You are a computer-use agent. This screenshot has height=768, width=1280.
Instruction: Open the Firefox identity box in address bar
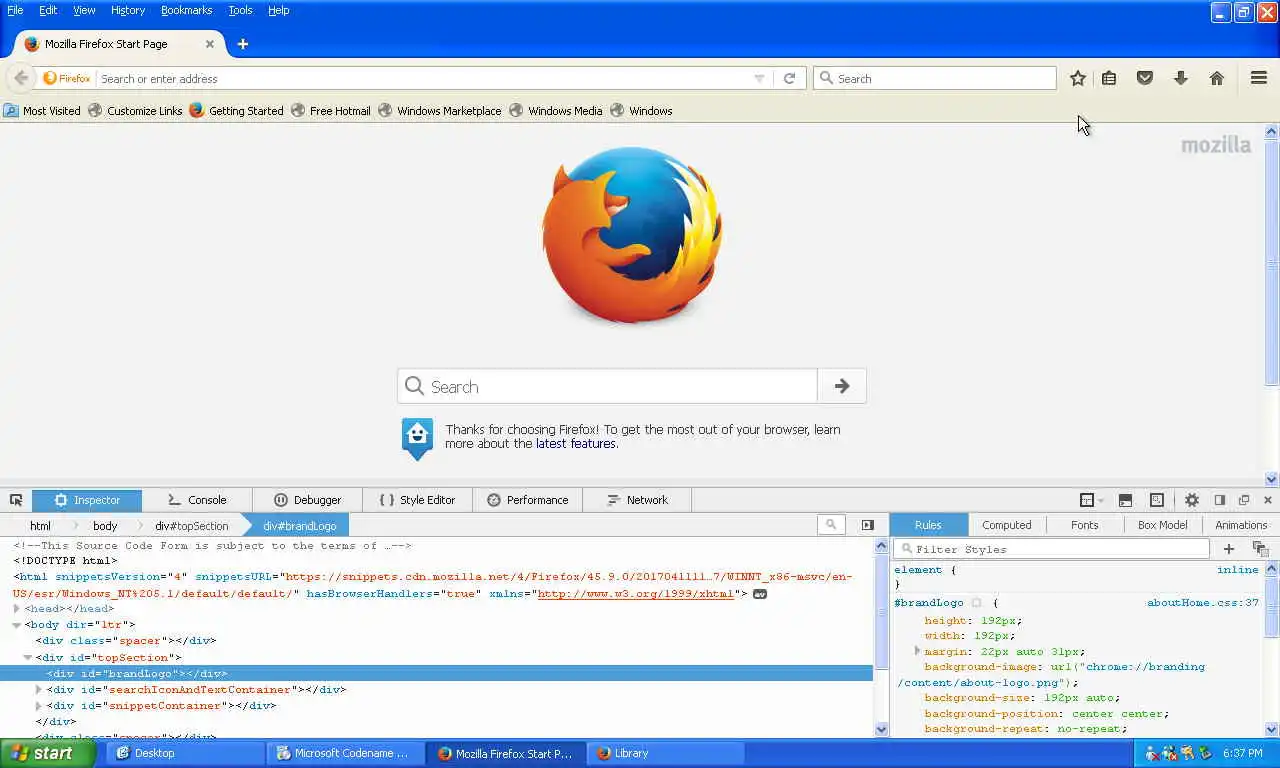pos(67,78)
